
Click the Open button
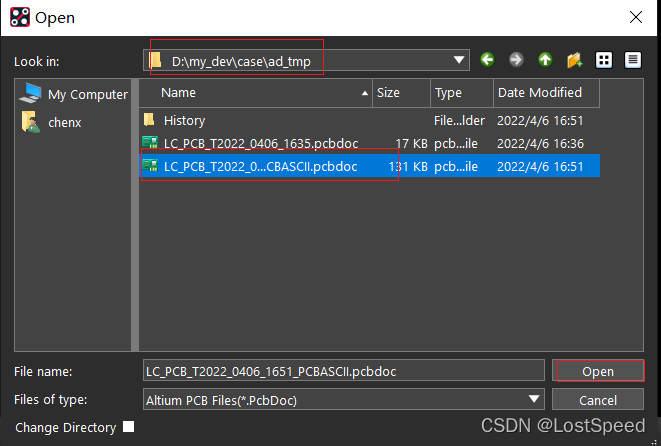[597, 371]
